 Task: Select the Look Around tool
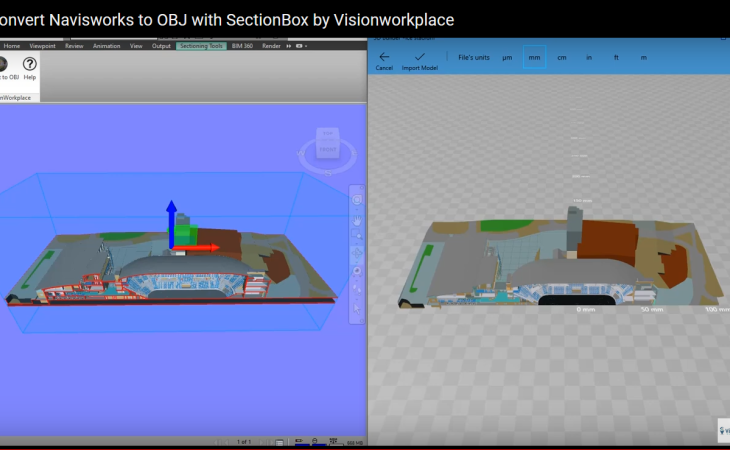[357, 271]
